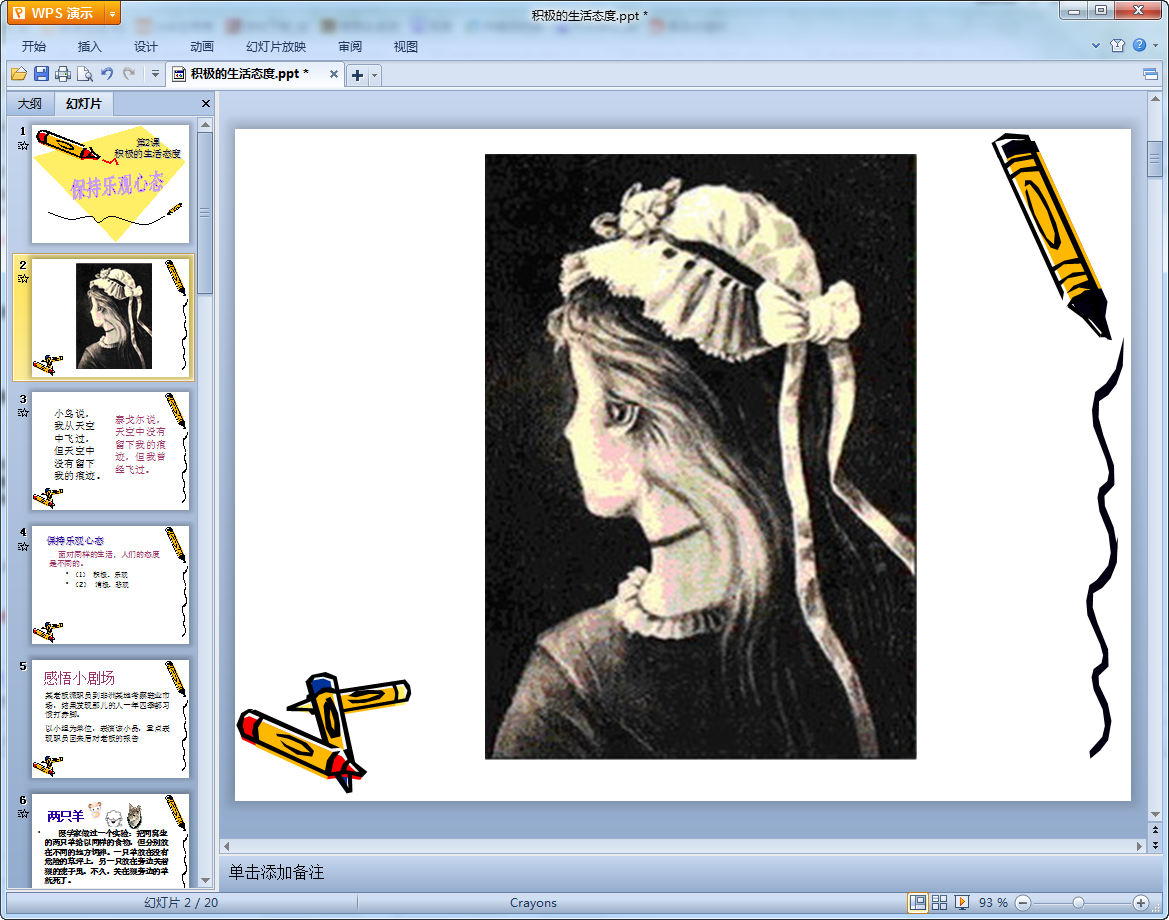1169x920 pixels.
Task: Switch to the 幻灯片 slides tab
Action: pyautogui.click(x=83, y=104)
